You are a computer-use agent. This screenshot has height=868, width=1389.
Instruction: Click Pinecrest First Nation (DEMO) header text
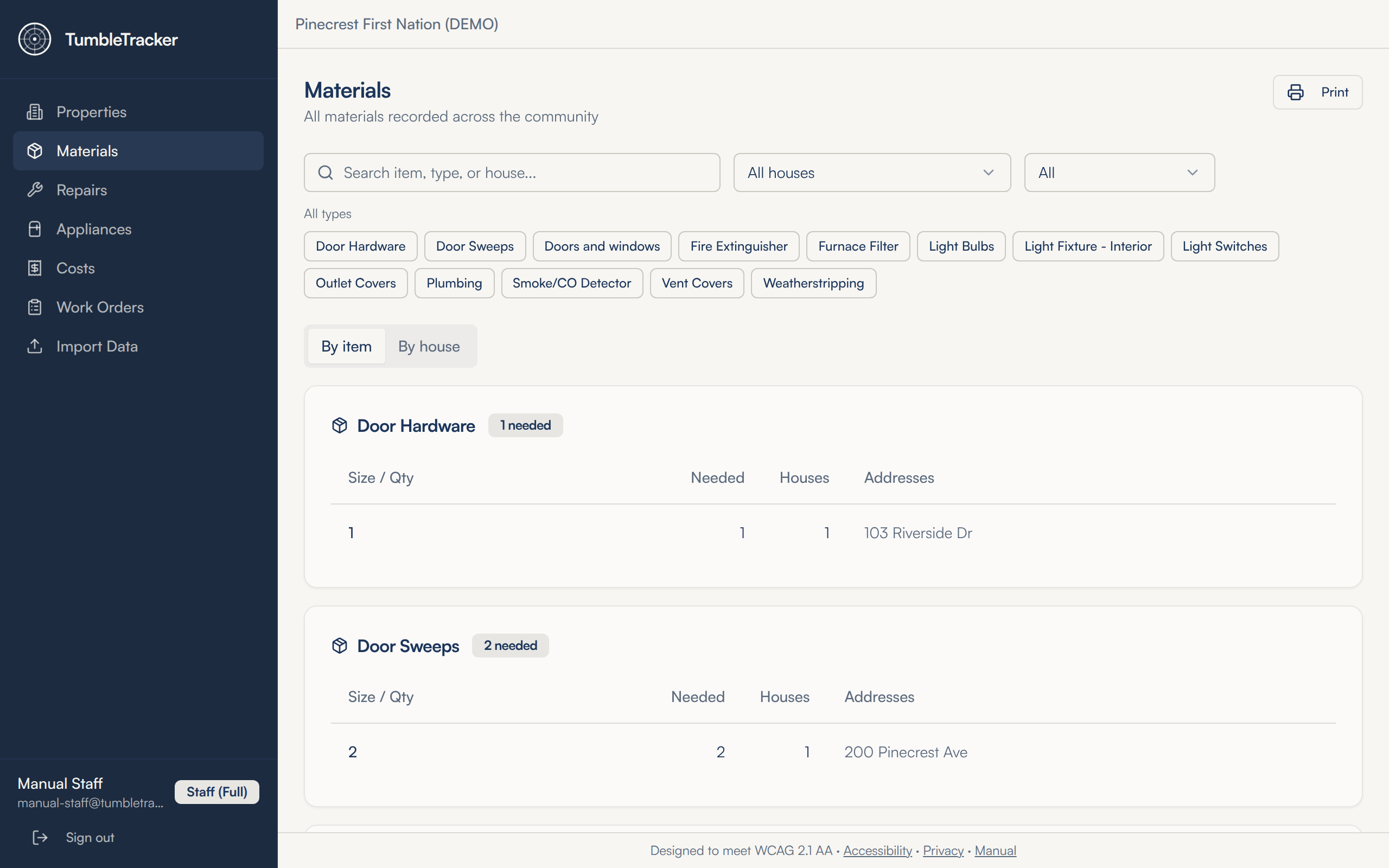[397, 24]
